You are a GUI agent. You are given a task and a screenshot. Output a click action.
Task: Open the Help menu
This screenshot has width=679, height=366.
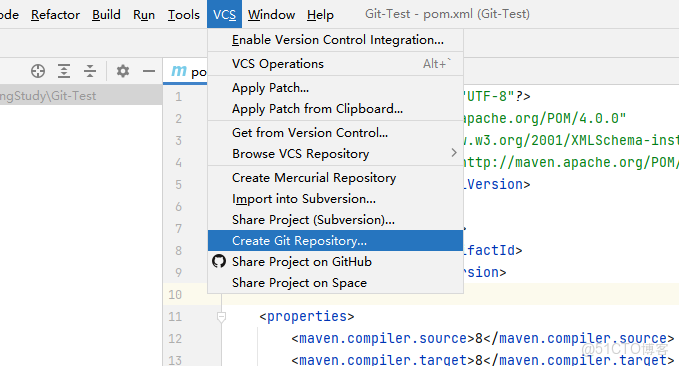click(x=320, y=15)
